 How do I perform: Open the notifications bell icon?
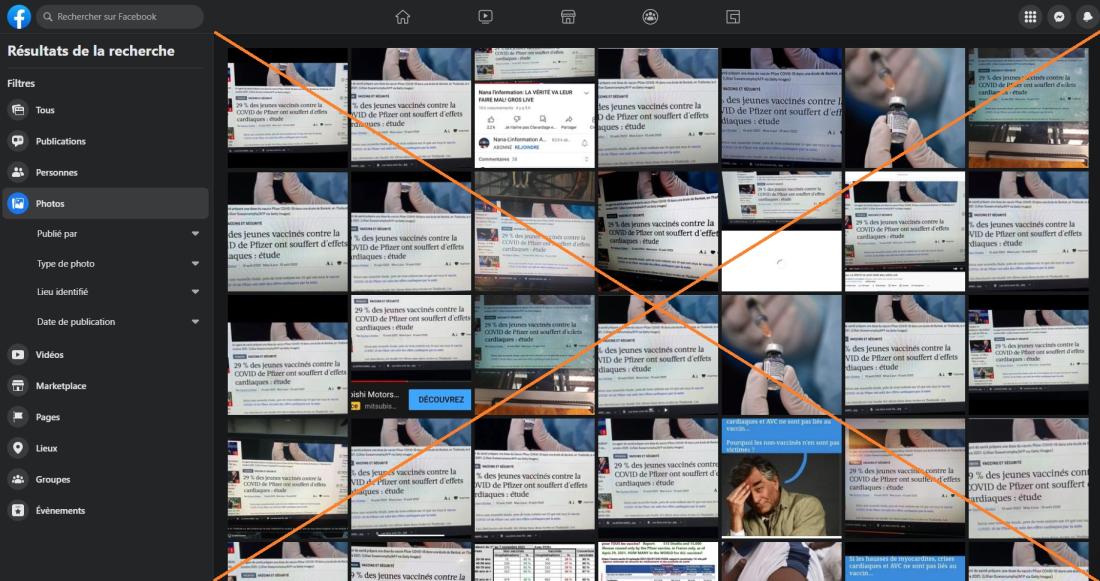[1087, 17]
